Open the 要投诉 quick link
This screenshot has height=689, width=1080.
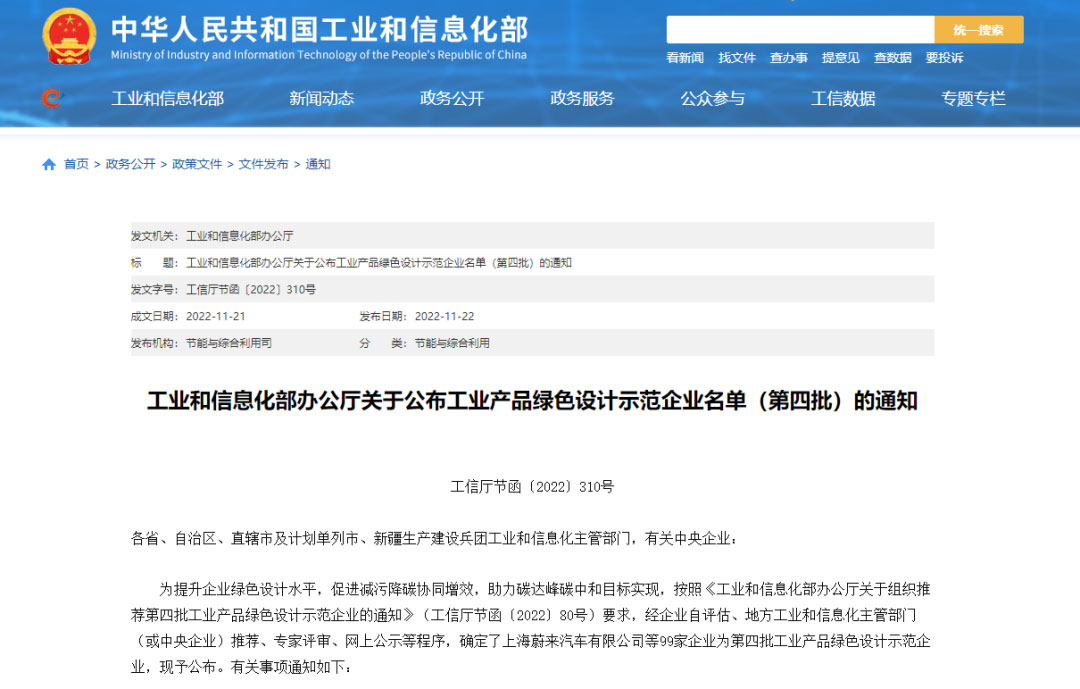945,58
